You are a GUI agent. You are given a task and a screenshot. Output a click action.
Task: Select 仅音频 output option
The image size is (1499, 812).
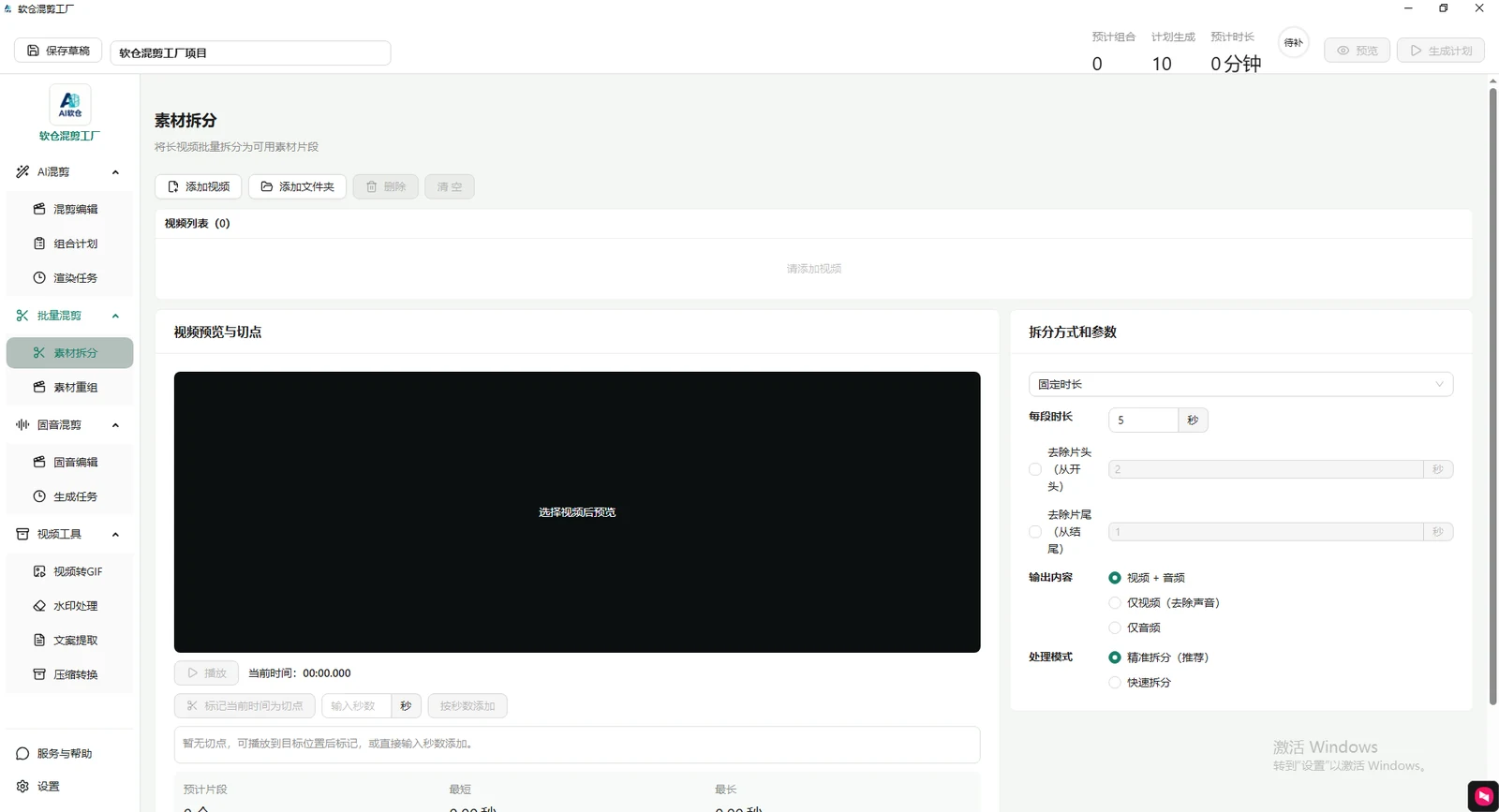[1115, 627]
